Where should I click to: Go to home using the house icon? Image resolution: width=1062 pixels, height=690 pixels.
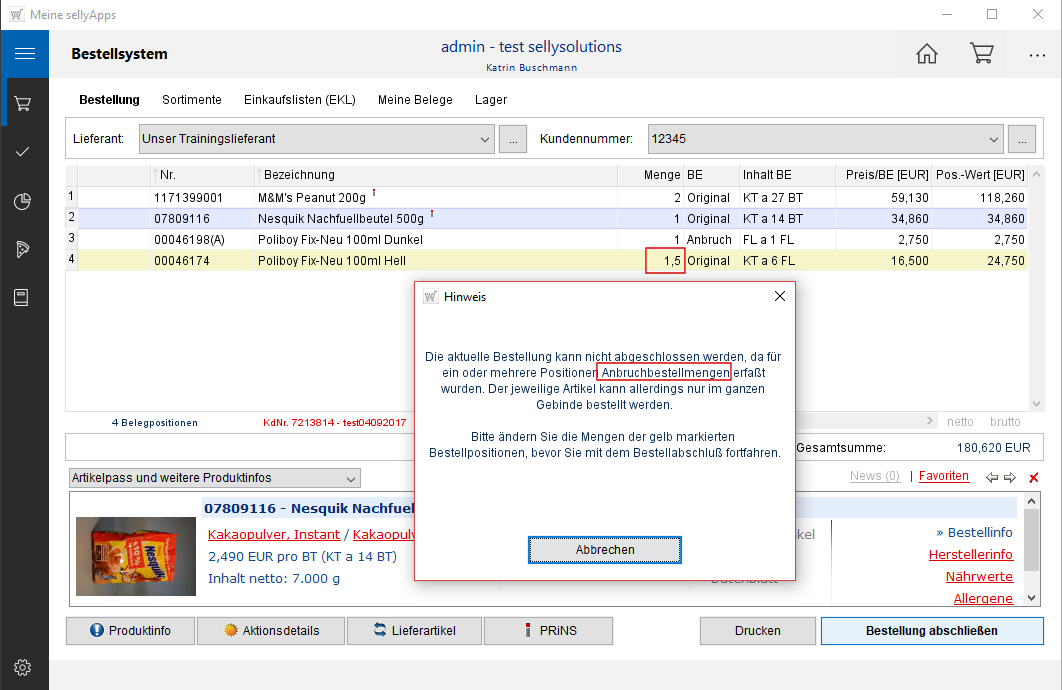[x=927, y=54]
